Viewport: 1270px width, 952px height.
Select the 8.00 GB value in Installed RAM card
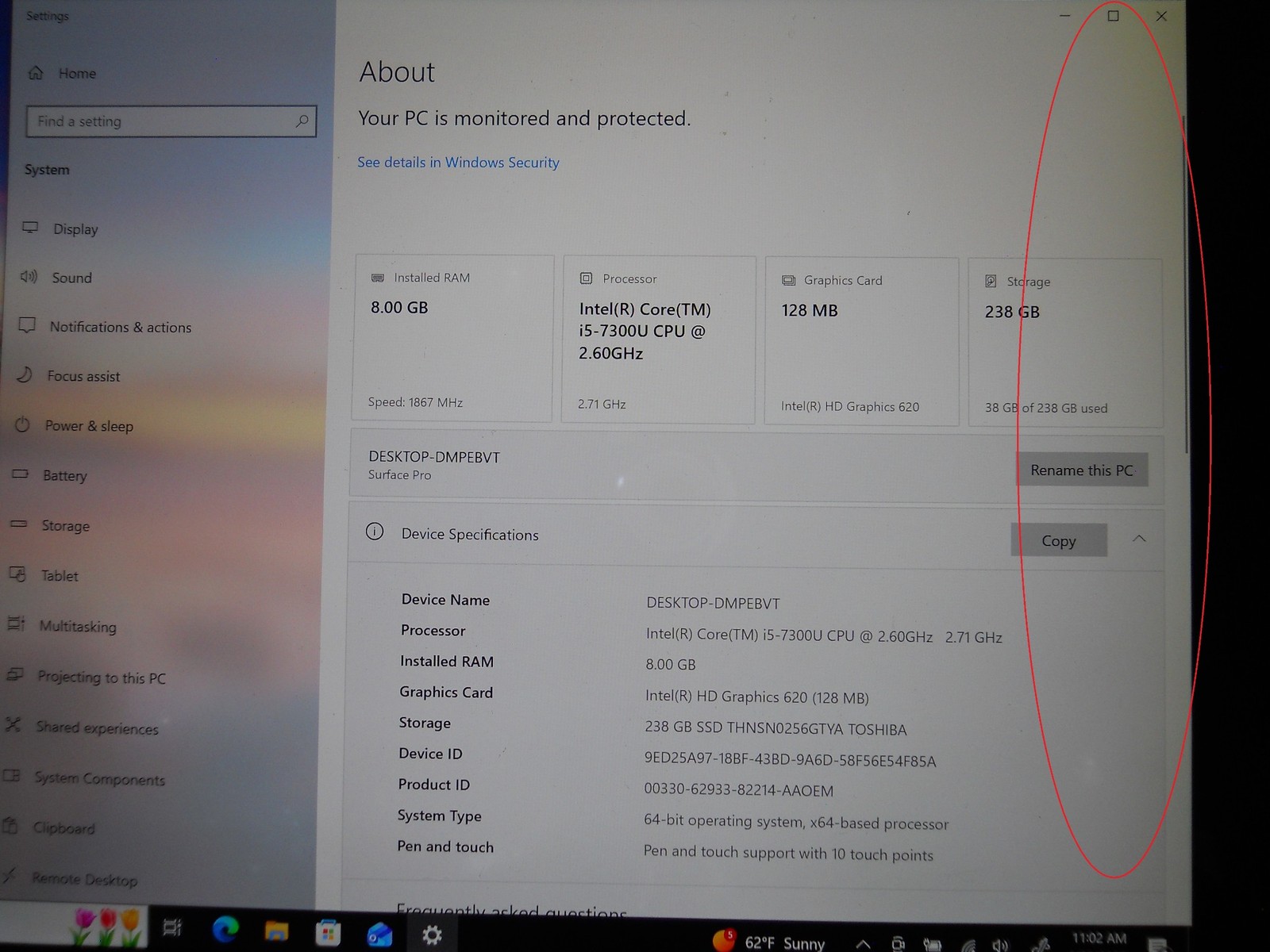tap(399, 308)
